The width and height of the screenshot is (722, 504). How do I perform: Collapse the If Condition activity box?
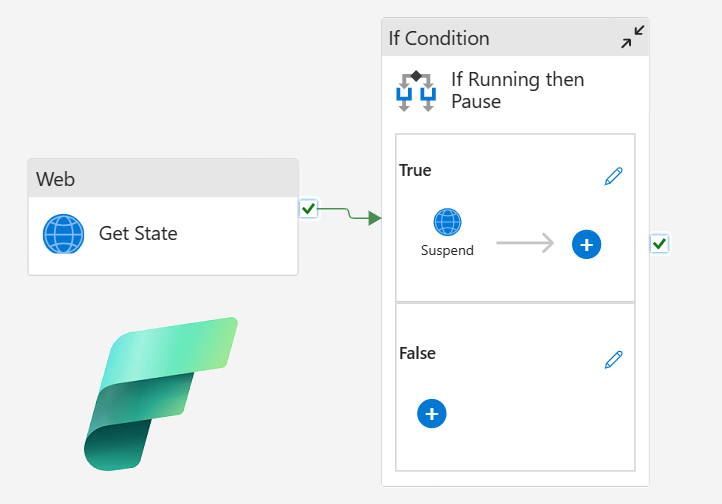point(632,38)
